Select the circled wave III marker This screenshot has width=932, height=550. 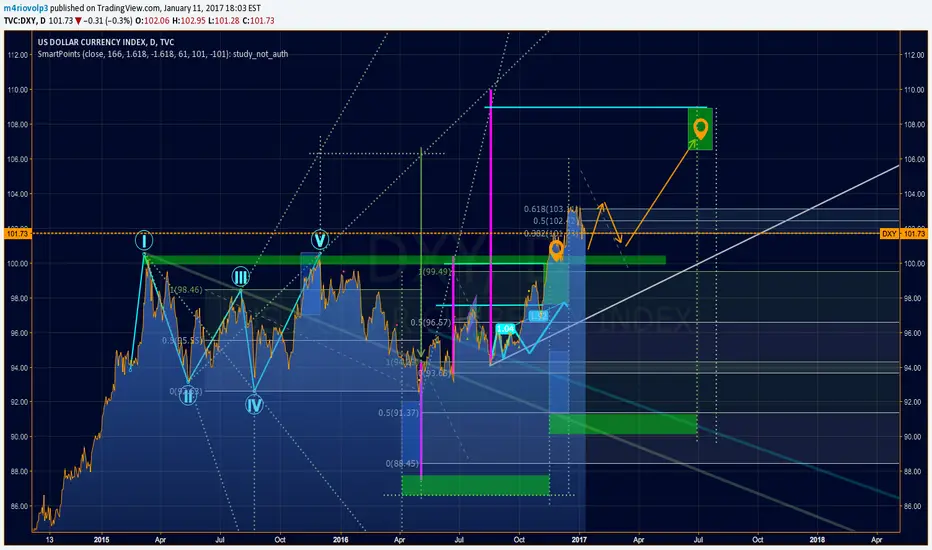tap(240, 276)
